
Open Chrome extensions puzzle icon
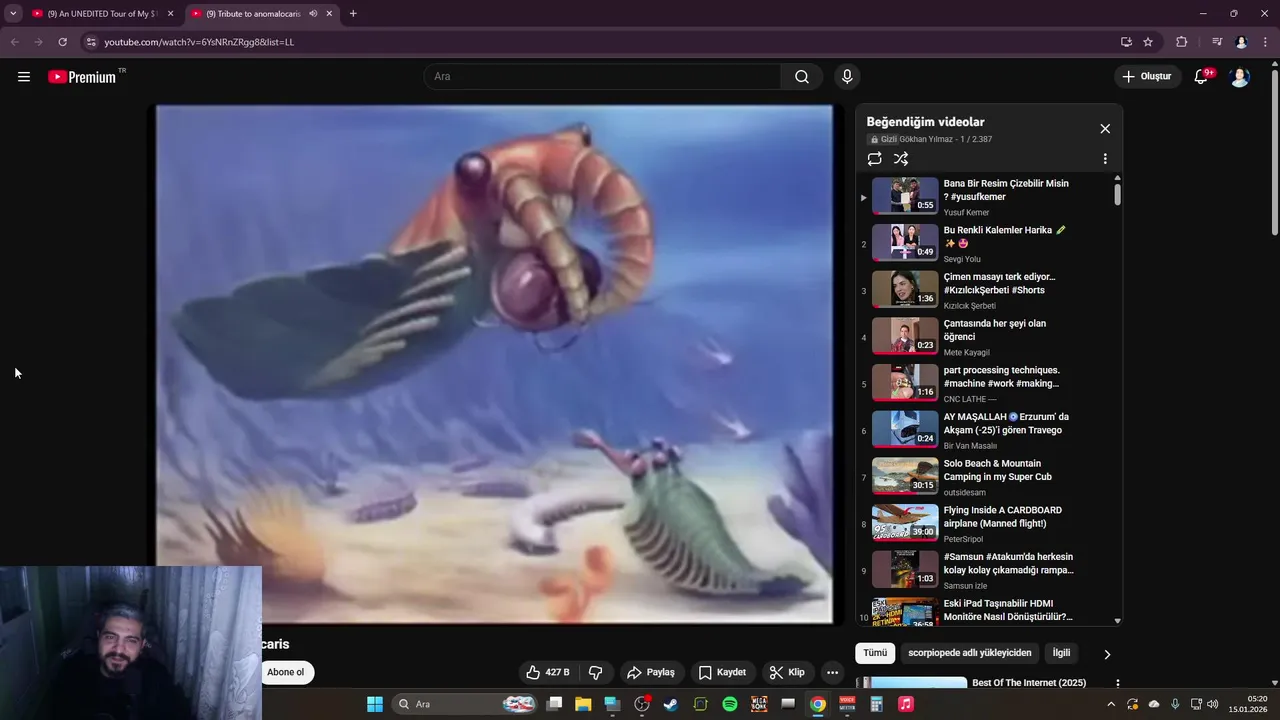(1182, 42)
